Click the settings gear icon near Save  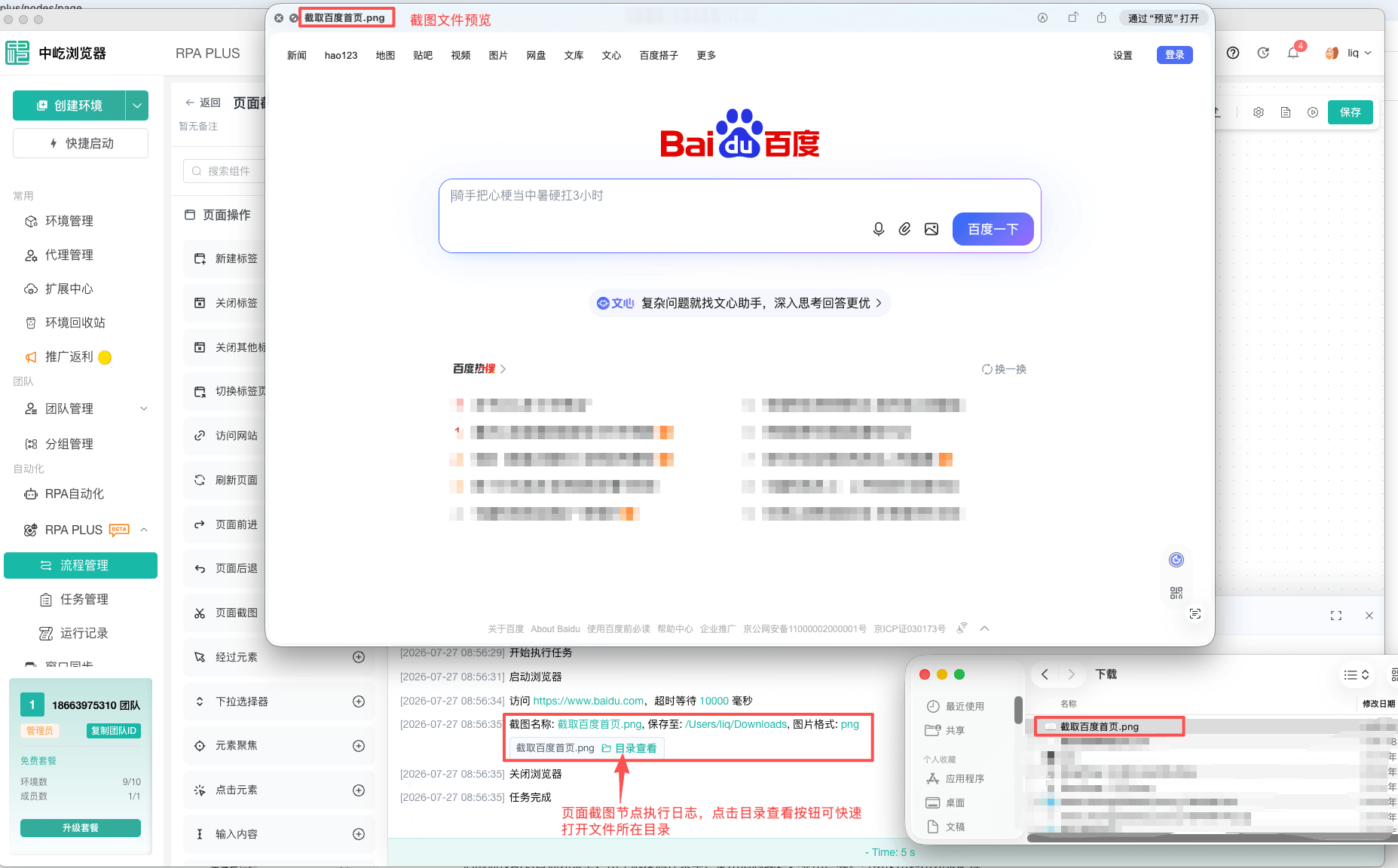click(x=1259, y=112)
